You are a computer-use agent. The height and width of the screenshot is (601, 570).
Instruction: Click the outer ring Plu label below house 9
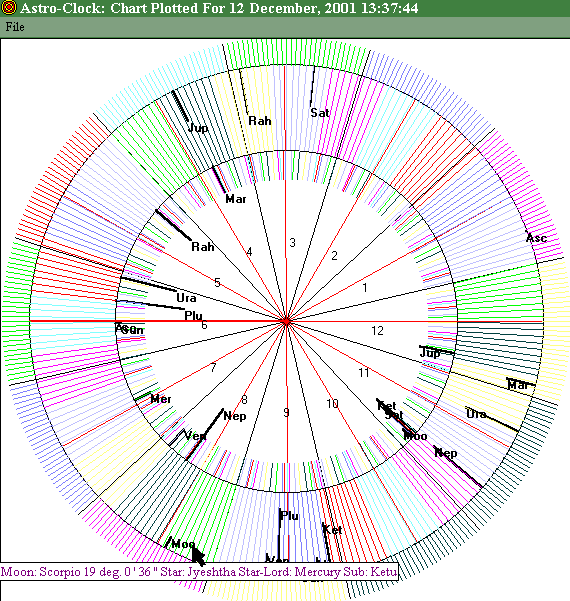point(289,516)
